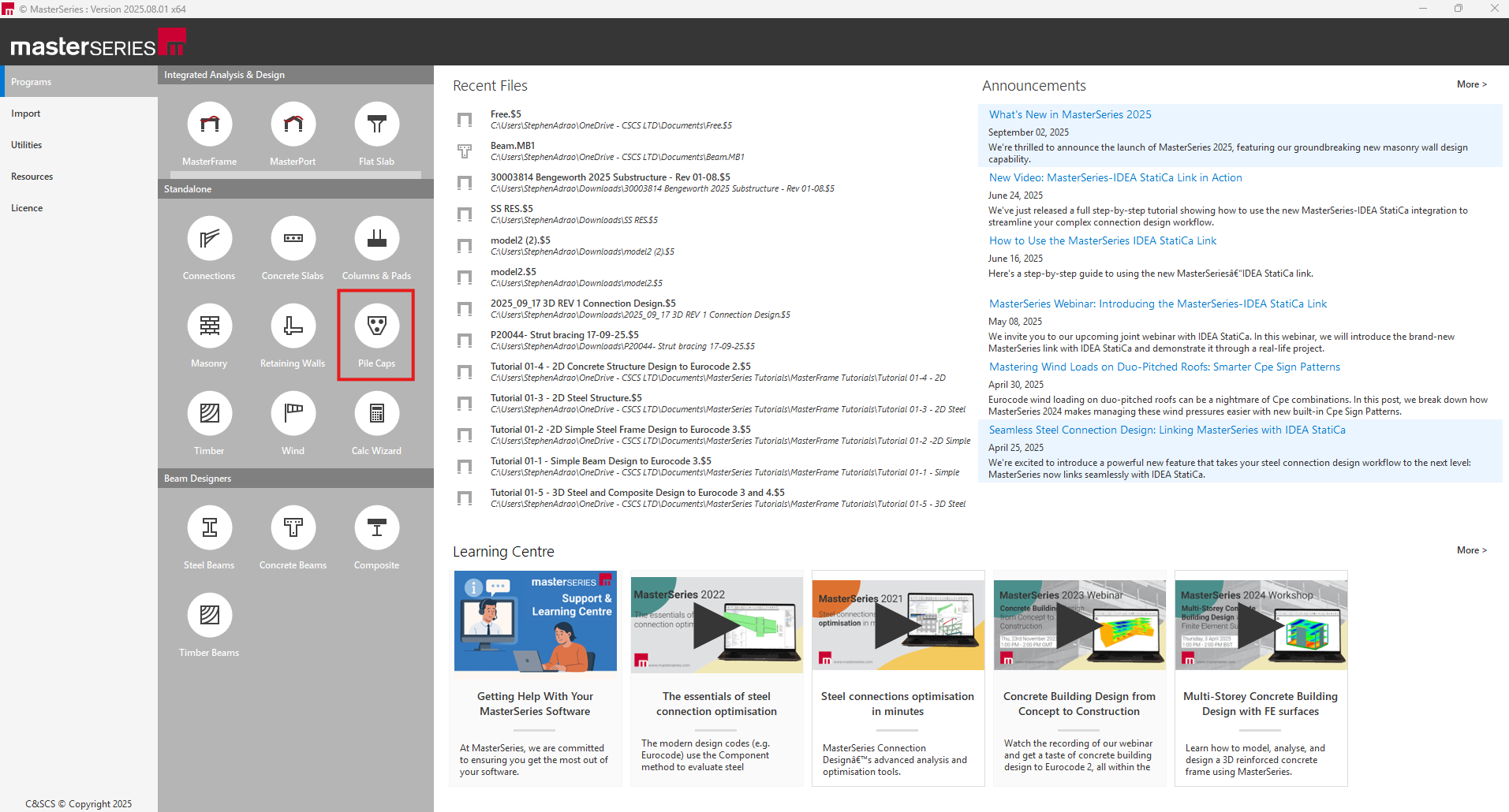1509x812 pixels.
Task: Launch the MasterFrame program
Action: pyautogui.click(x=209, y=125)
